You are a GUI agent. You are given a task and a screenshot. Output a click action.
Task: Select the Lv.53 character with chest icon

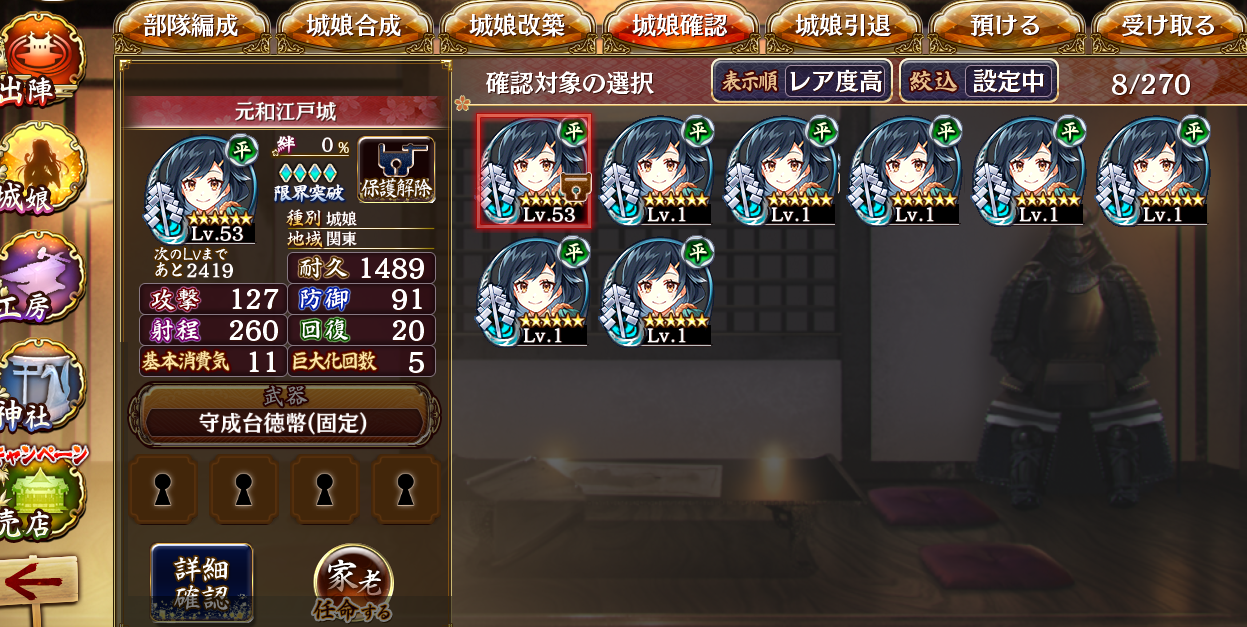point(534,171)
